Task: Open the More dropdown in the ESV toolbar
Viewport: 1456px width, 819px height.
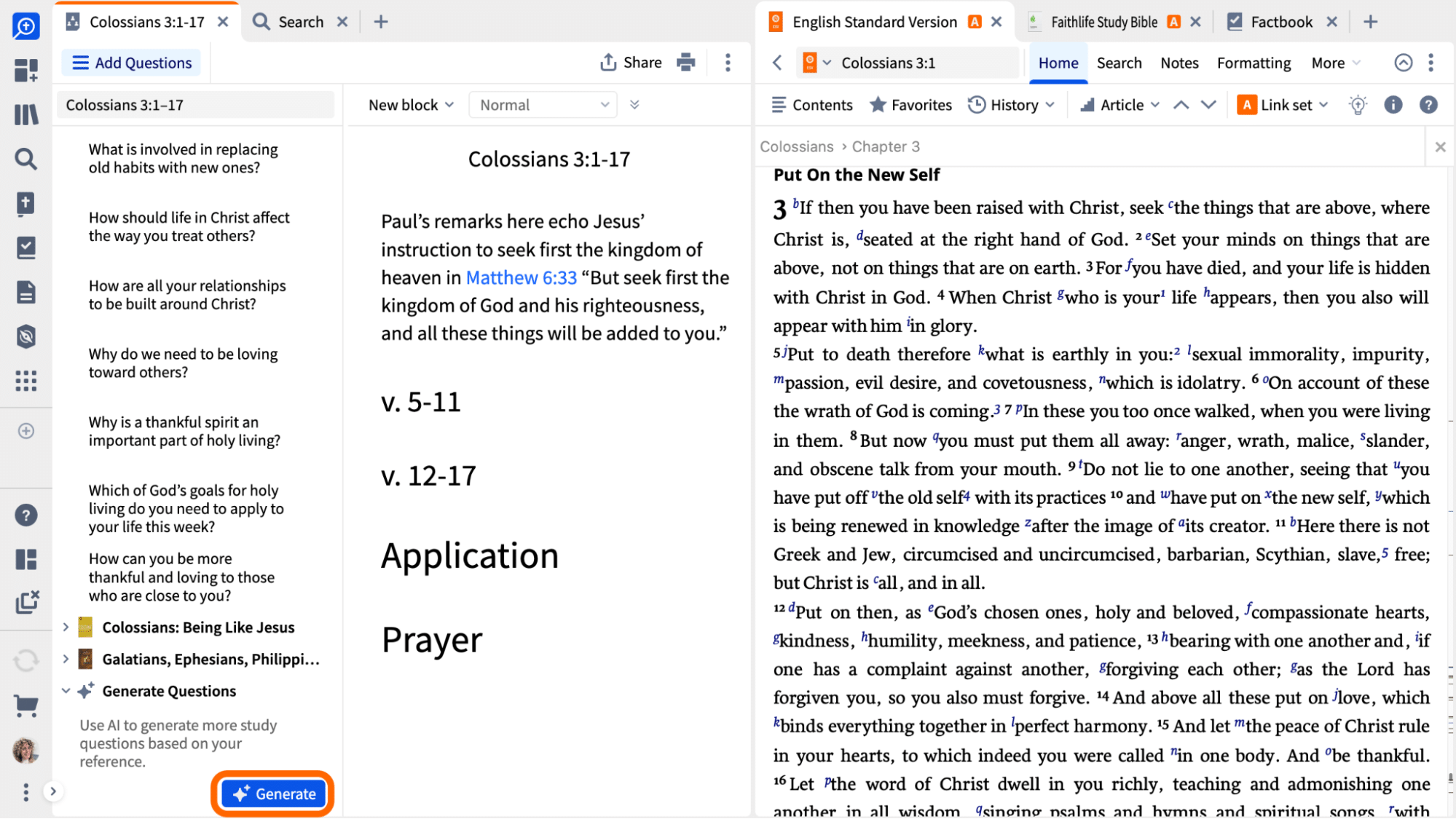Action: (1336, 63)
